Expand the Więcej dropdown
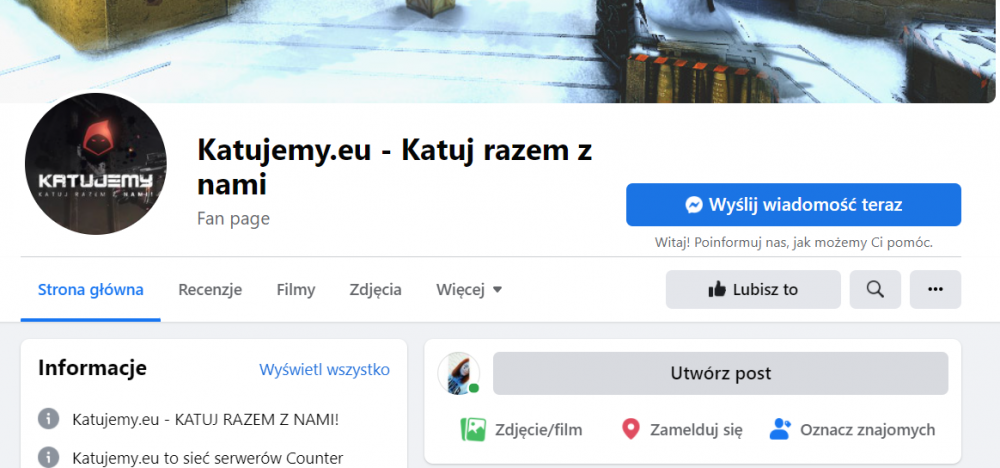The width and height of the screenshot is (1000, 468). pos(469,290)
